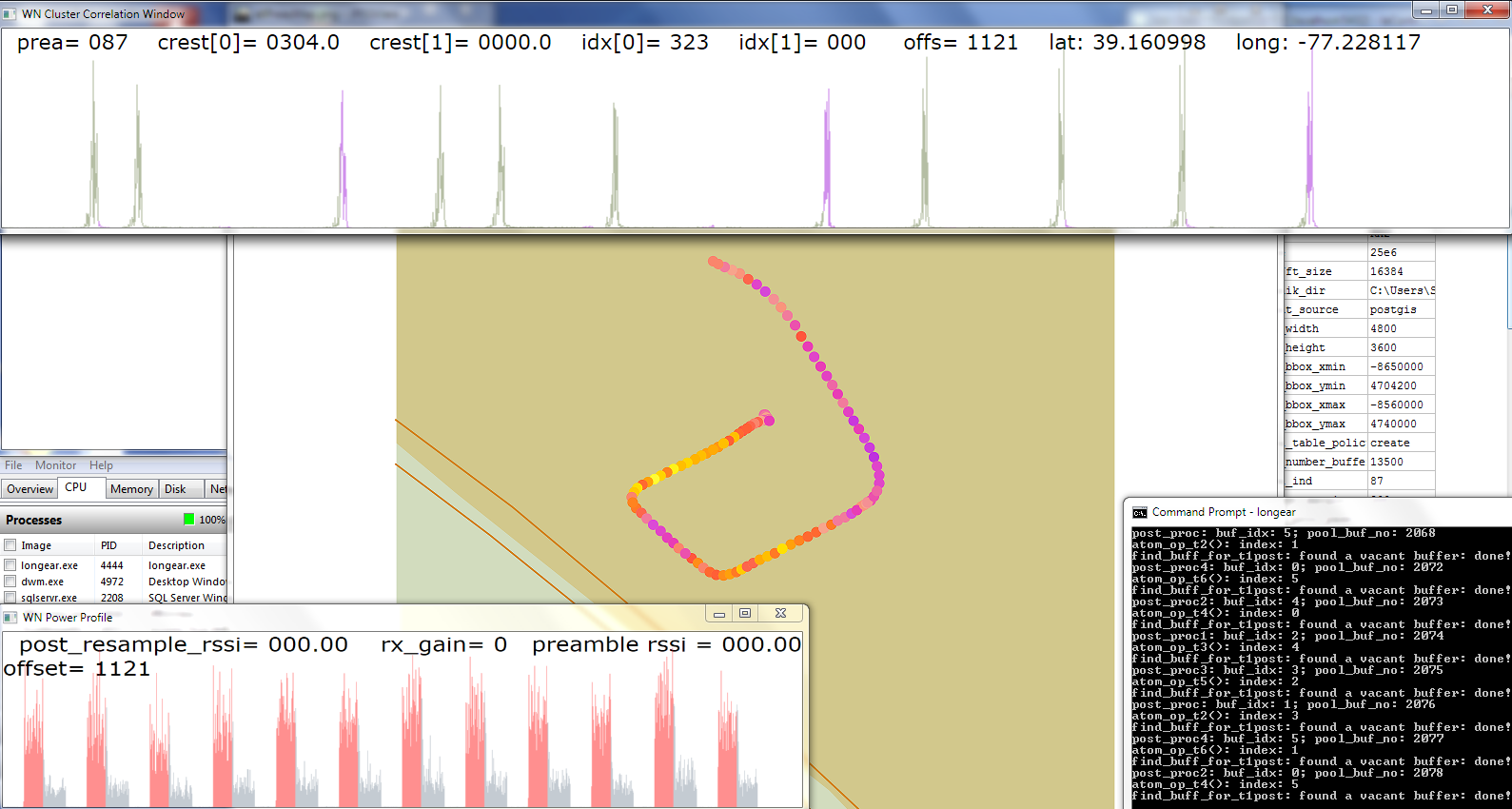Collapse the Processes section header

point(34,520)
